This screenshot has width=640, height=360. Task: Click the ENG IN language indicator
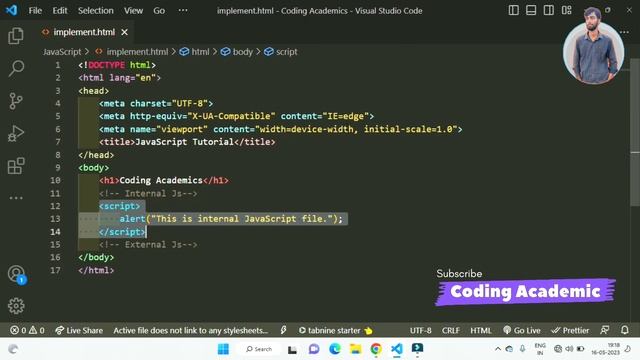pyautogui.click(x=540, y=349)
